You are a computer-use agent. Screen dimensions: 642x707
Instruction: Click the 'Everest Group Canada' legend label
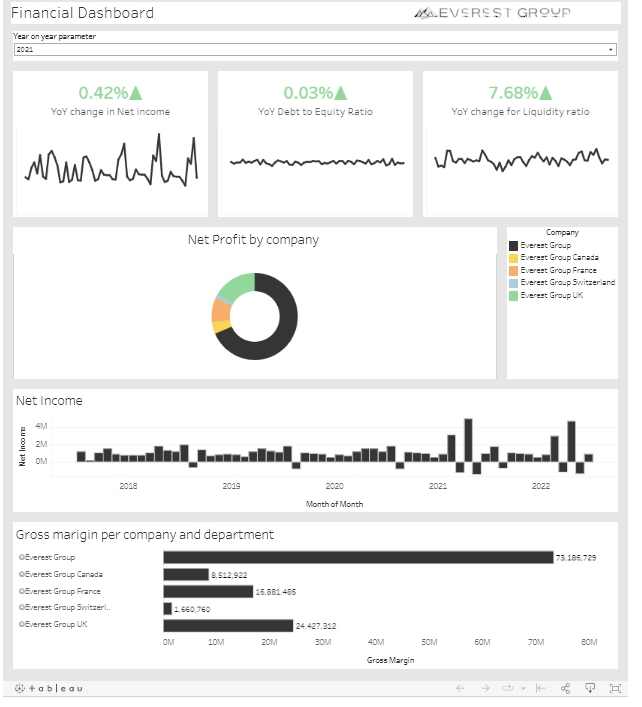pyautogui.click(x=559, y=258)
